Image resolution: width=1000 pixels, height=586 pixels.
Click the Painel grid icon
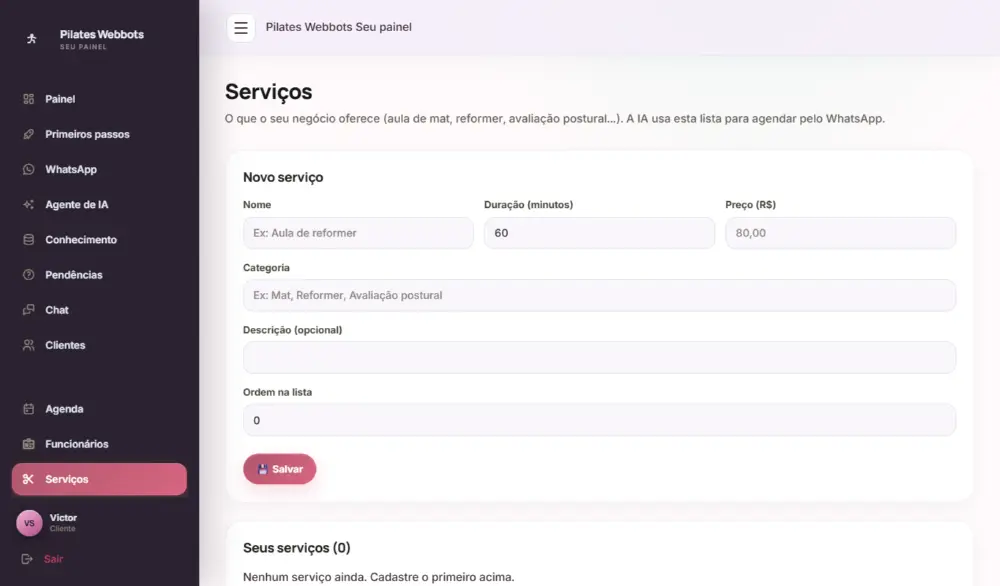(x=29, y=99)
